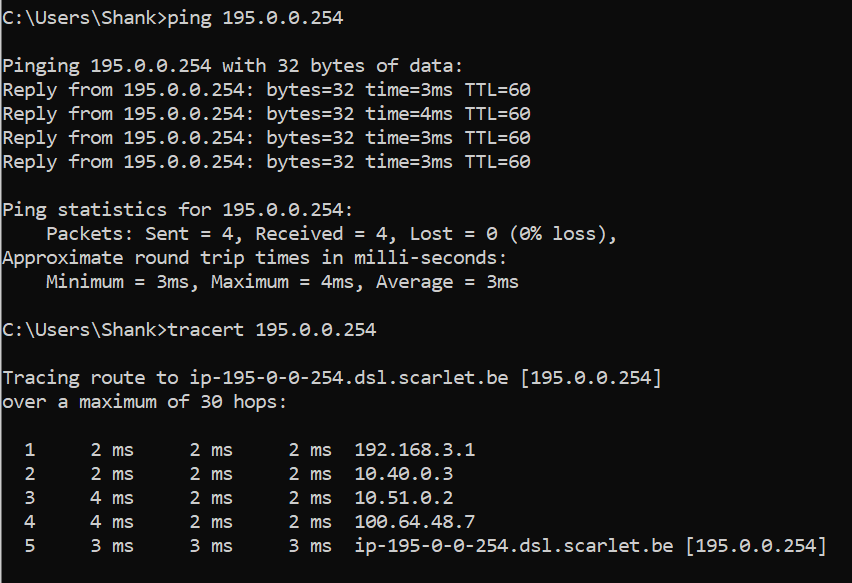
Task: Click the 'Average = 3ms' value
Action: click(447, 282)
